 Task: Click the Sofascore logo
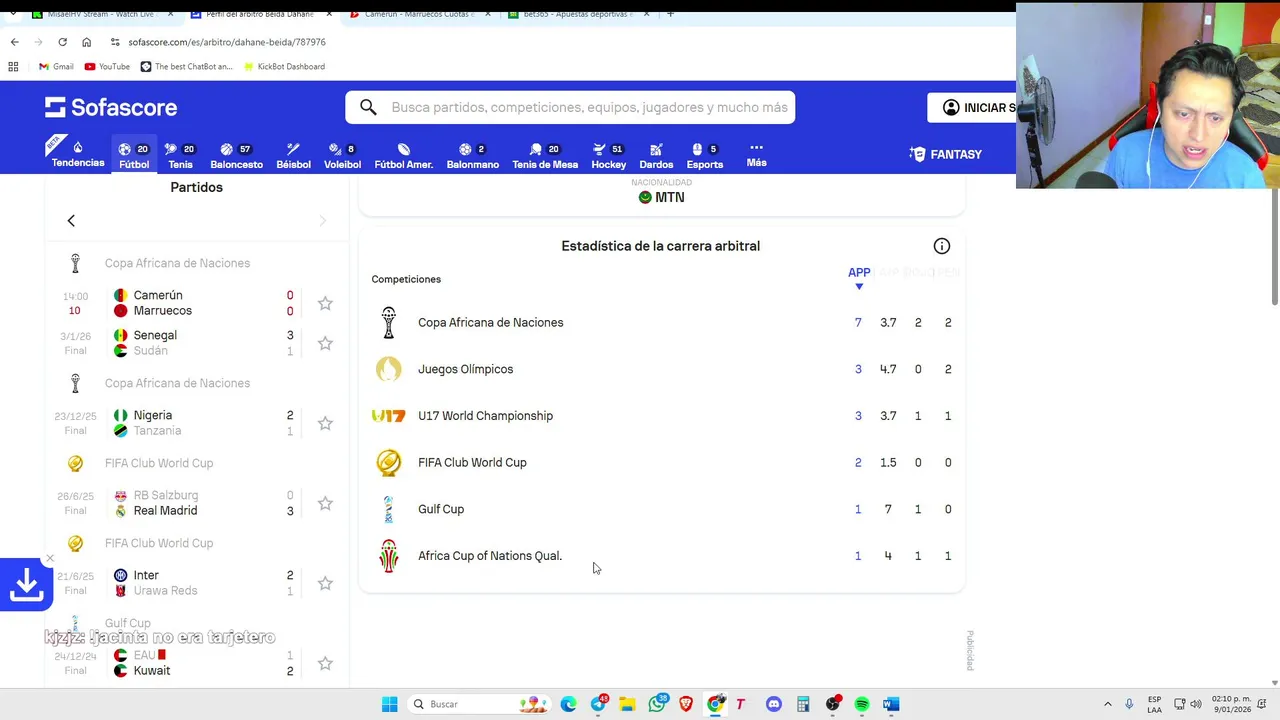click(x=111, y=107)
